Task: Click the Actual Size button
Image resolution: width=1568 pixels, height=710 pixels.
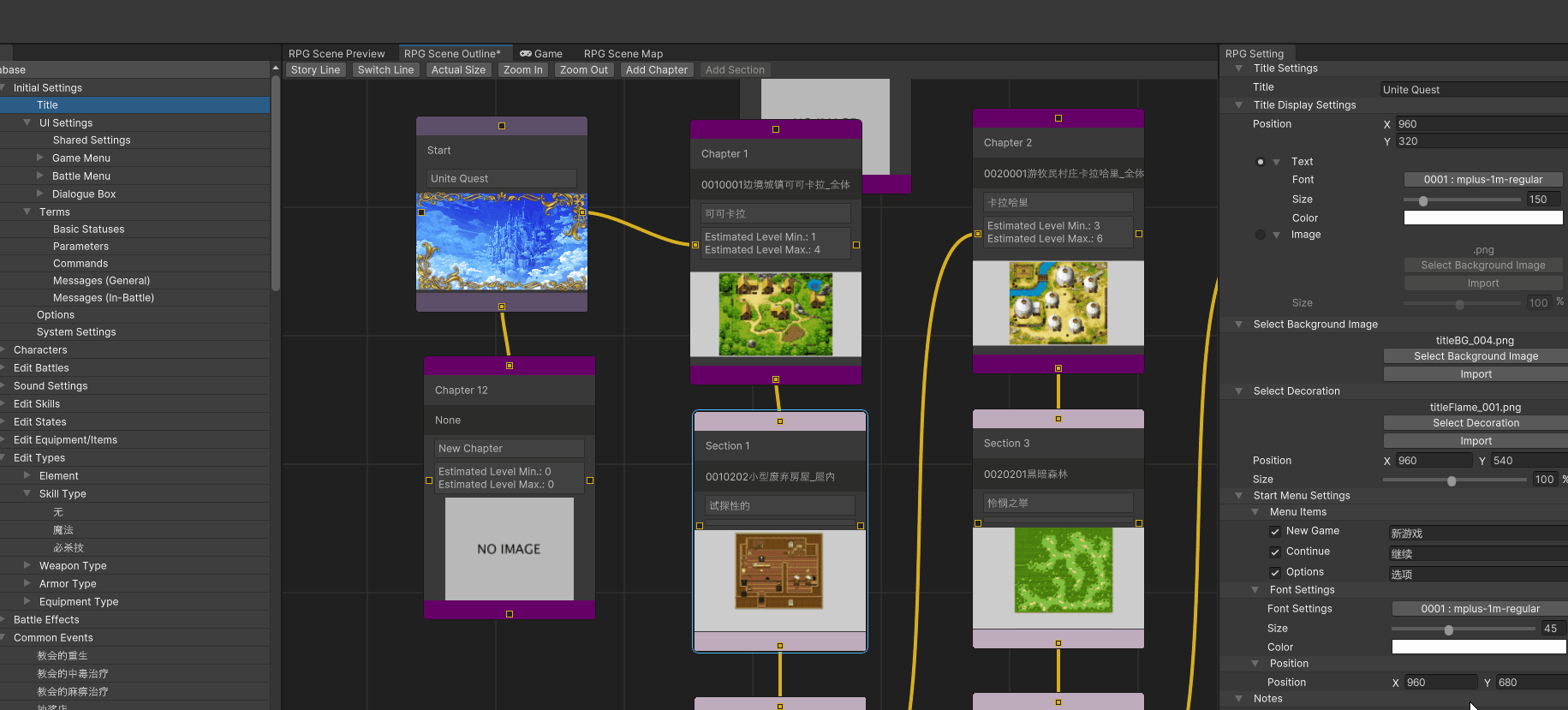Action: (x=458, y=70)
